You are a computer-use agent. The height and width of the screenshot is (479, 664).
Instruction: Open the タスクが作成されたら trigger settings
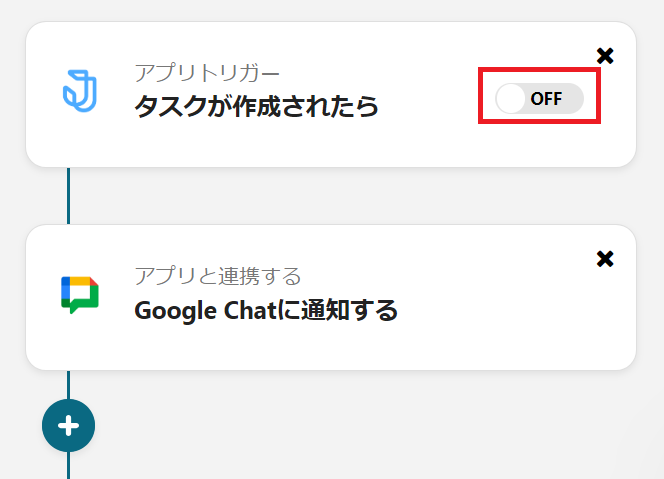click(x=257, y=106)
